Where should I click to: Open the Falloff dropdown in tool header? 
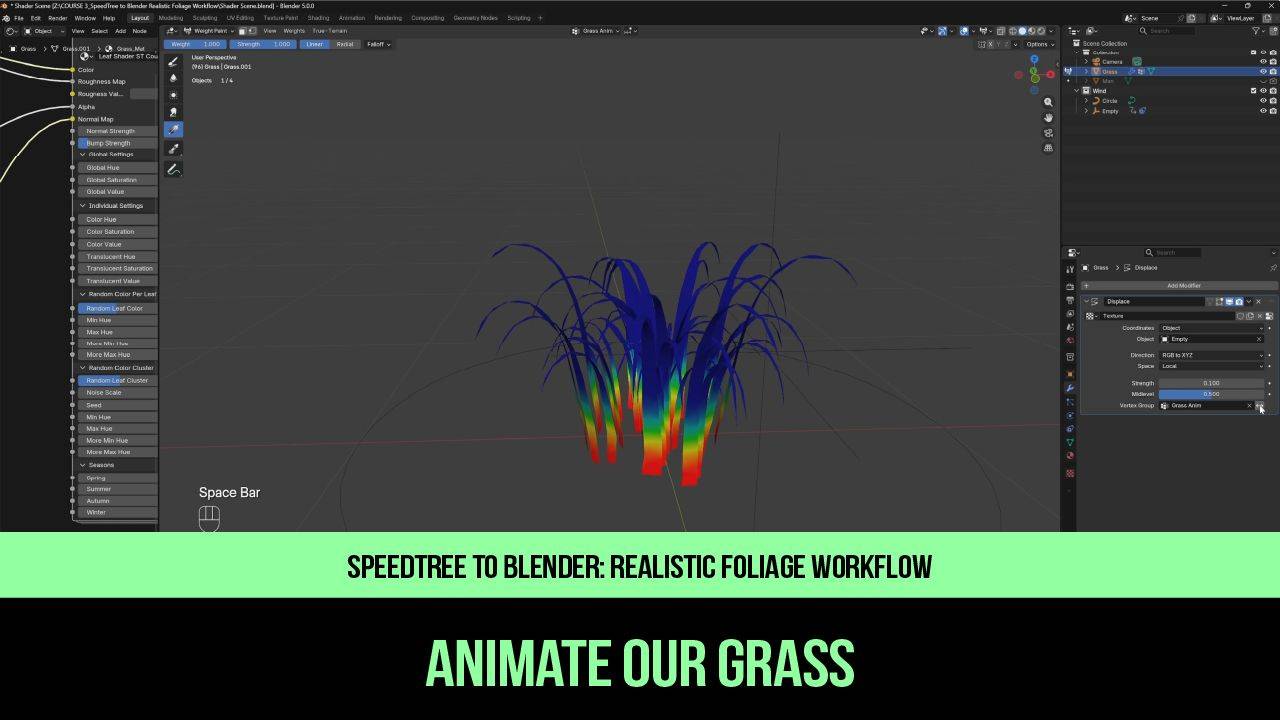pos(378,44)
